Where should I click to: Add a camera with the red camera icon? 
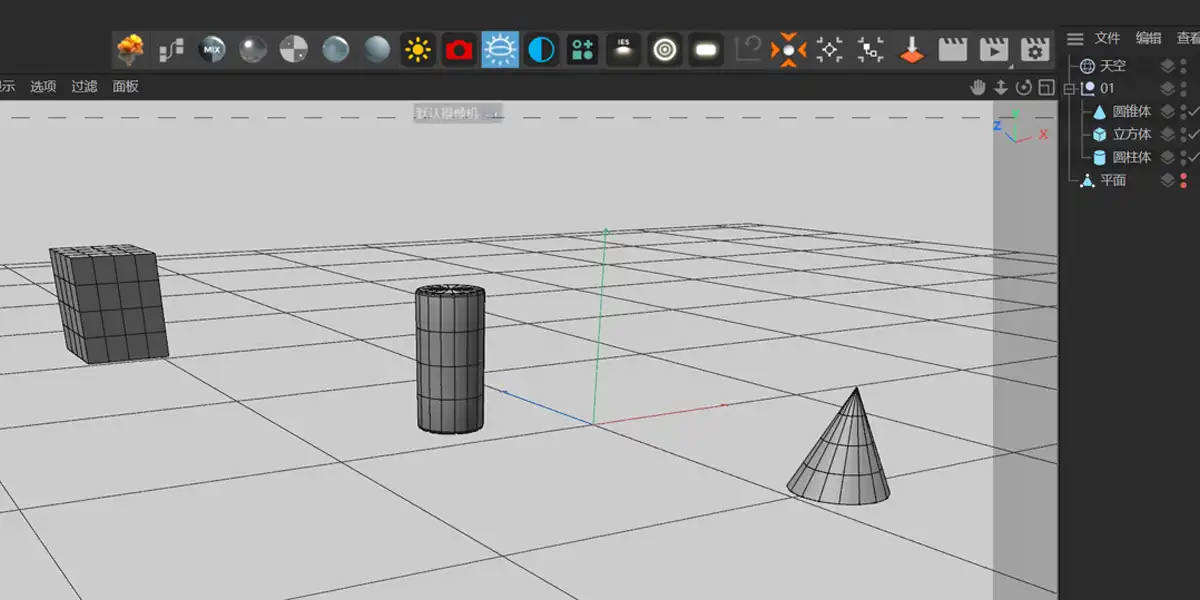[x=459, y=47]
